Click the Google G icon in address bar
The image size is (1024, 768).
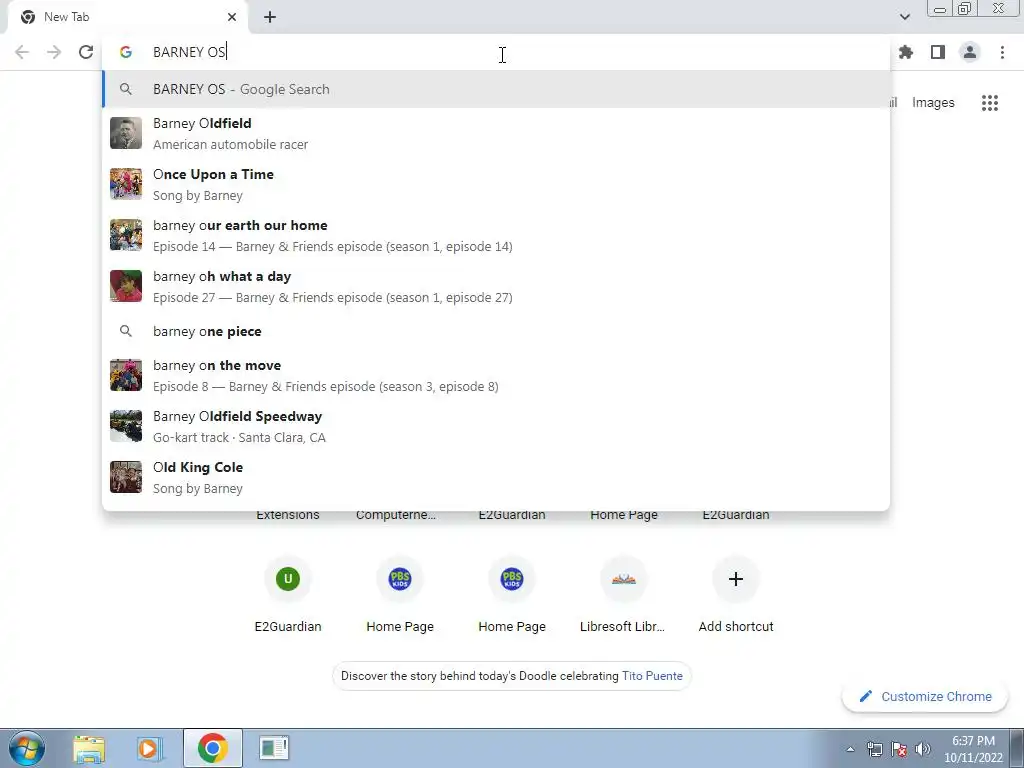coord(126,52)
